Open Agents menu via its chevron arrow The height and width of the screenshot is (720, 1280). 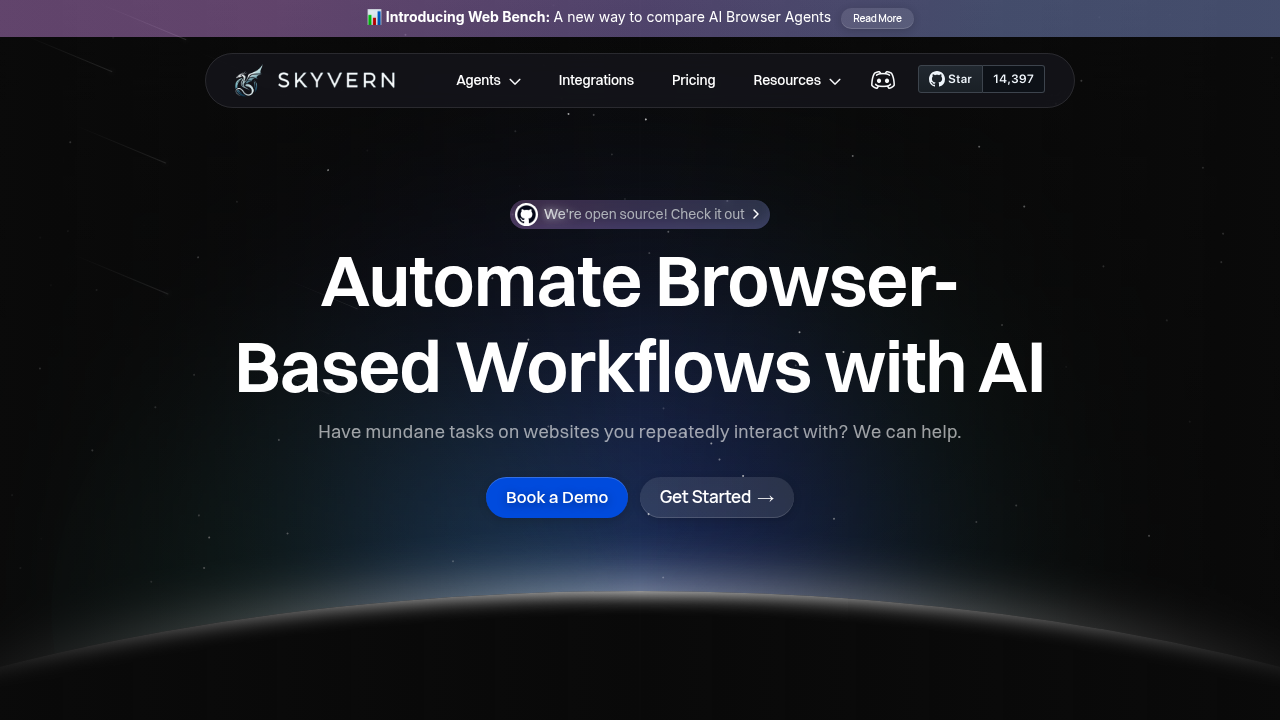coord(513,82)
